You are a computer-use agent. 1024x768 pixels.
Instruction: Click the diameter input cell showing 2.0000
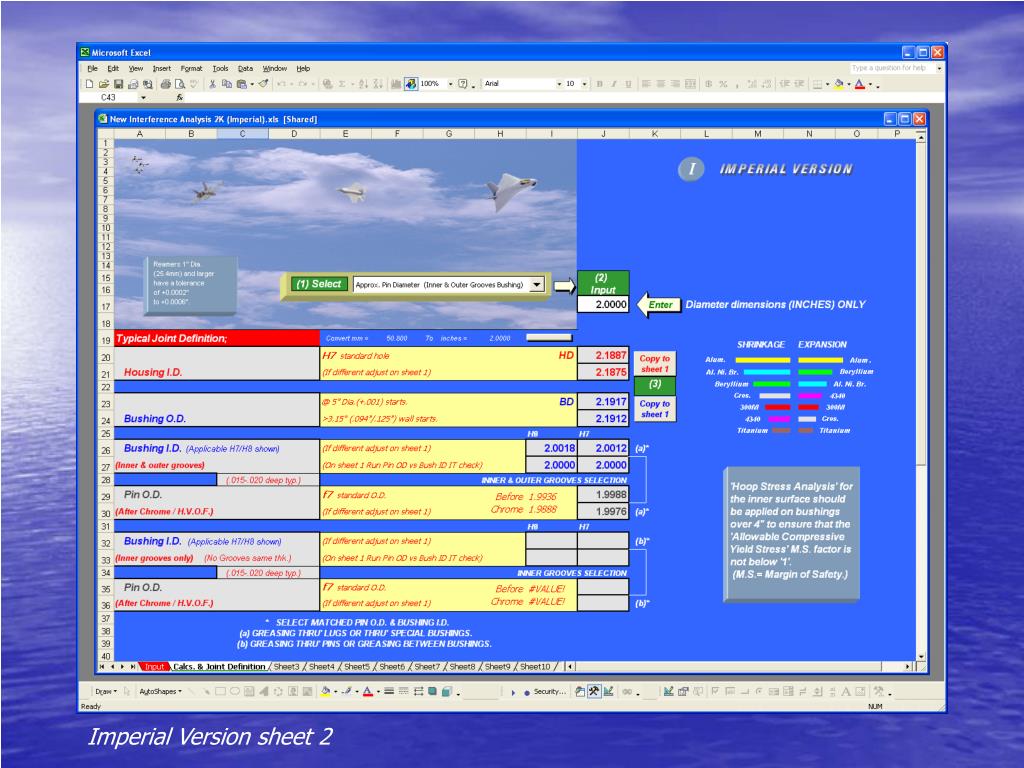click(603, 305)
